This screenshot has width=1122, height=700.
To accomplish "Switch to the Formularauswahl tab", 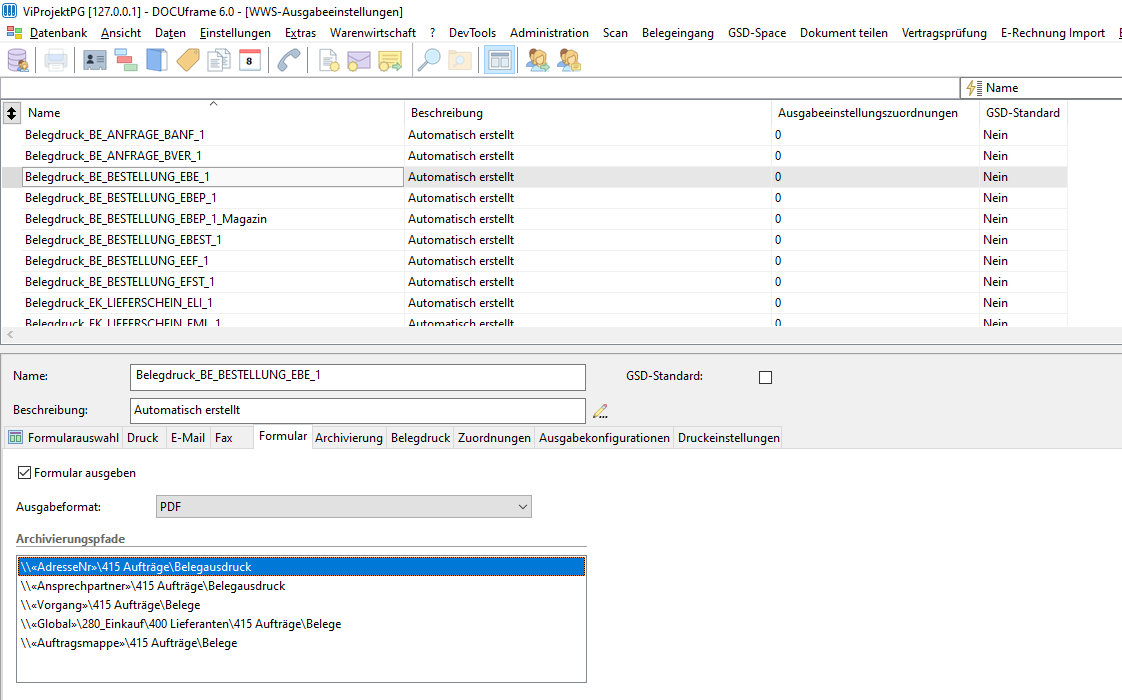I will pos(64,437).
